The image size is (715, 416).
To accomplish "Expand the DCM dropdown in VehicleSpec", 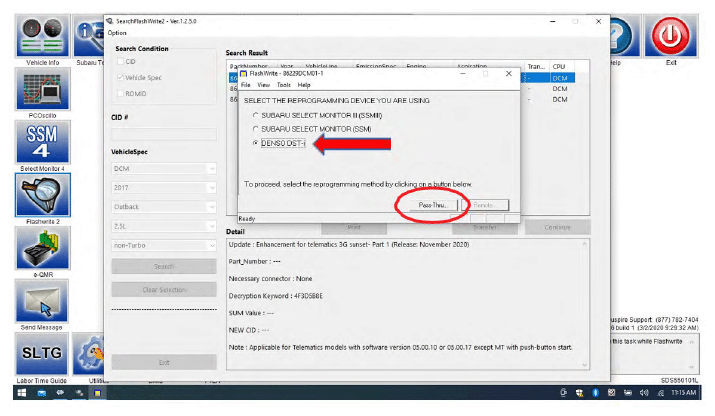I will 212,169.
